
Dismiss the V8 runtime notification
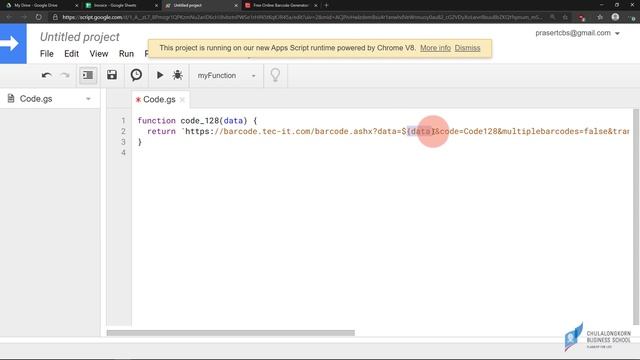pyautogui.click(x=467, y=48)
